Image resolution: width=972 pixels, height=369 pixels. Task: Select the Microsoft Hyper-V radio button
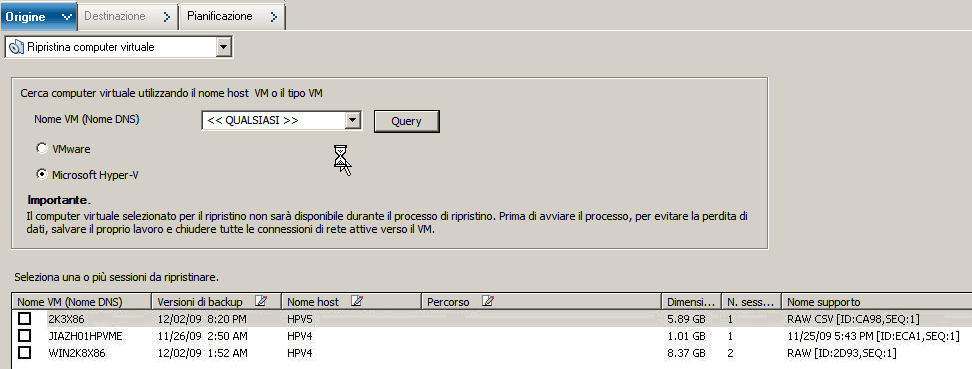point(42,174)
